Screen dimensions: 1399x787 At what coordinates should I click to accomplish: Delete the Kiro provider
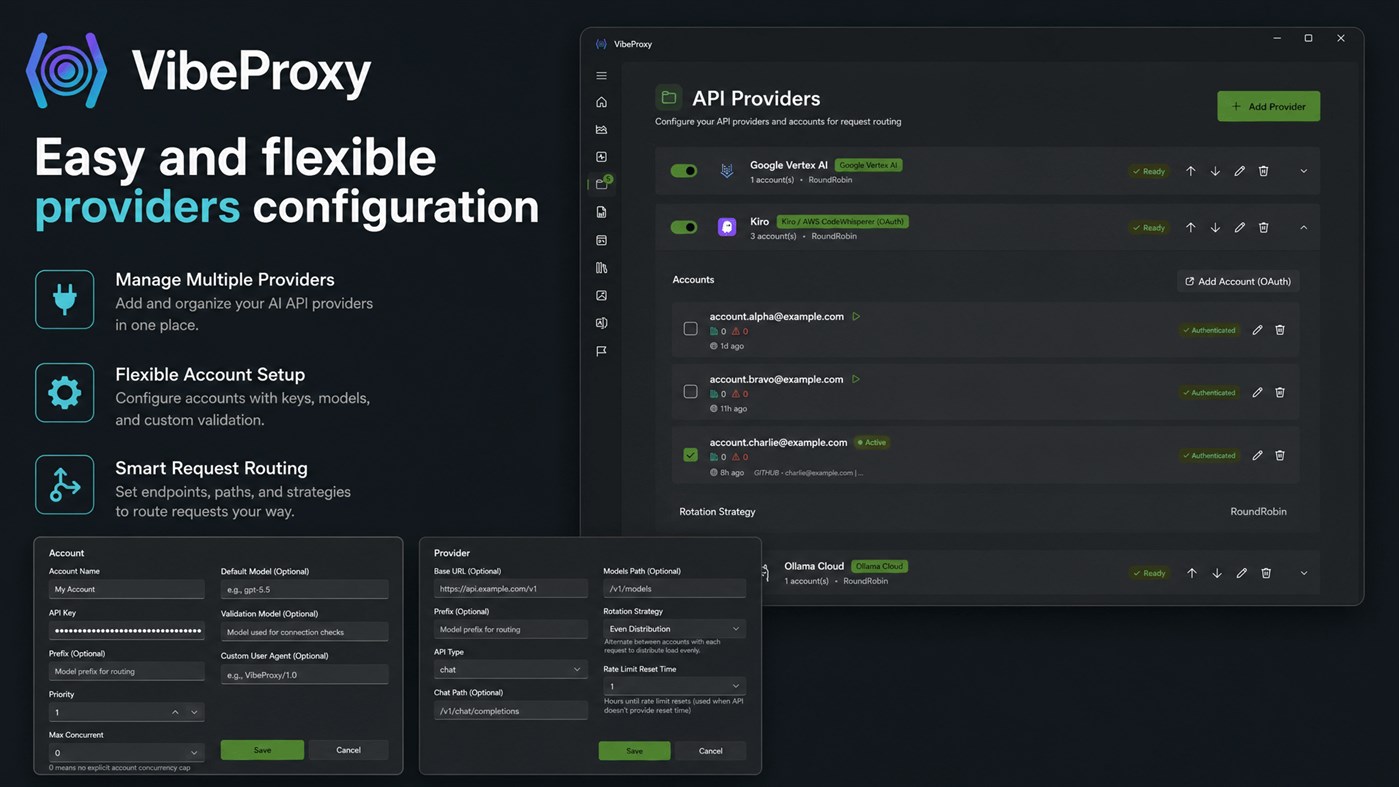pyautogui.click(x=1263, y=227)
